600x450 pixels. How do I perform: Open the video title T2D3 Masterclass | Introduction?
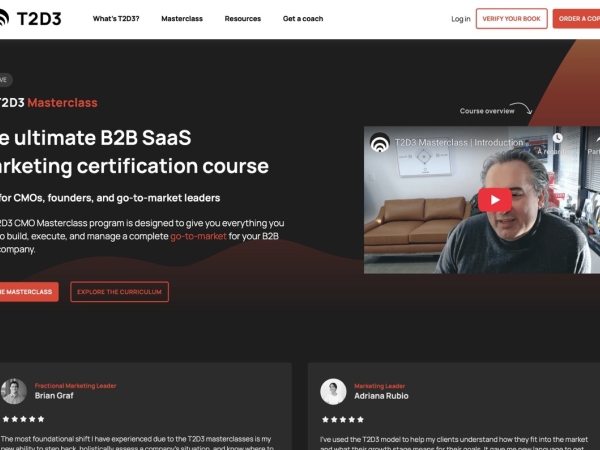pyautogui.click(x=459, y=143)
